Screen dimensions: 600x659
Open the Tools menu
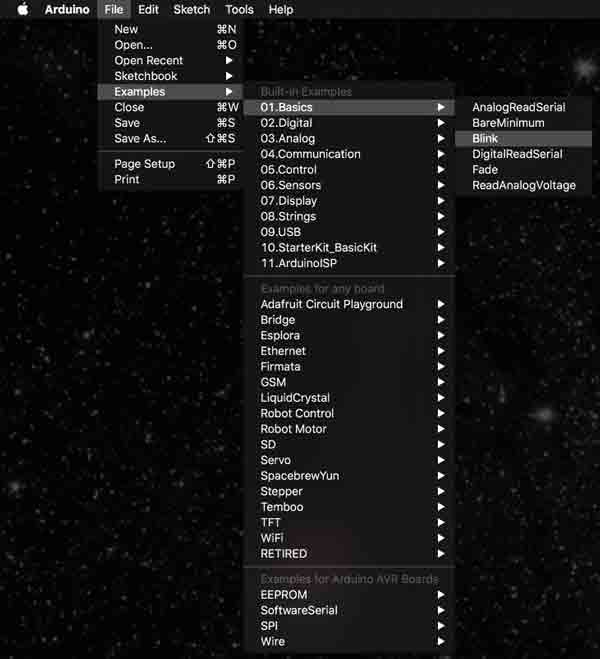pyautogui.click(x=239, y=9)
